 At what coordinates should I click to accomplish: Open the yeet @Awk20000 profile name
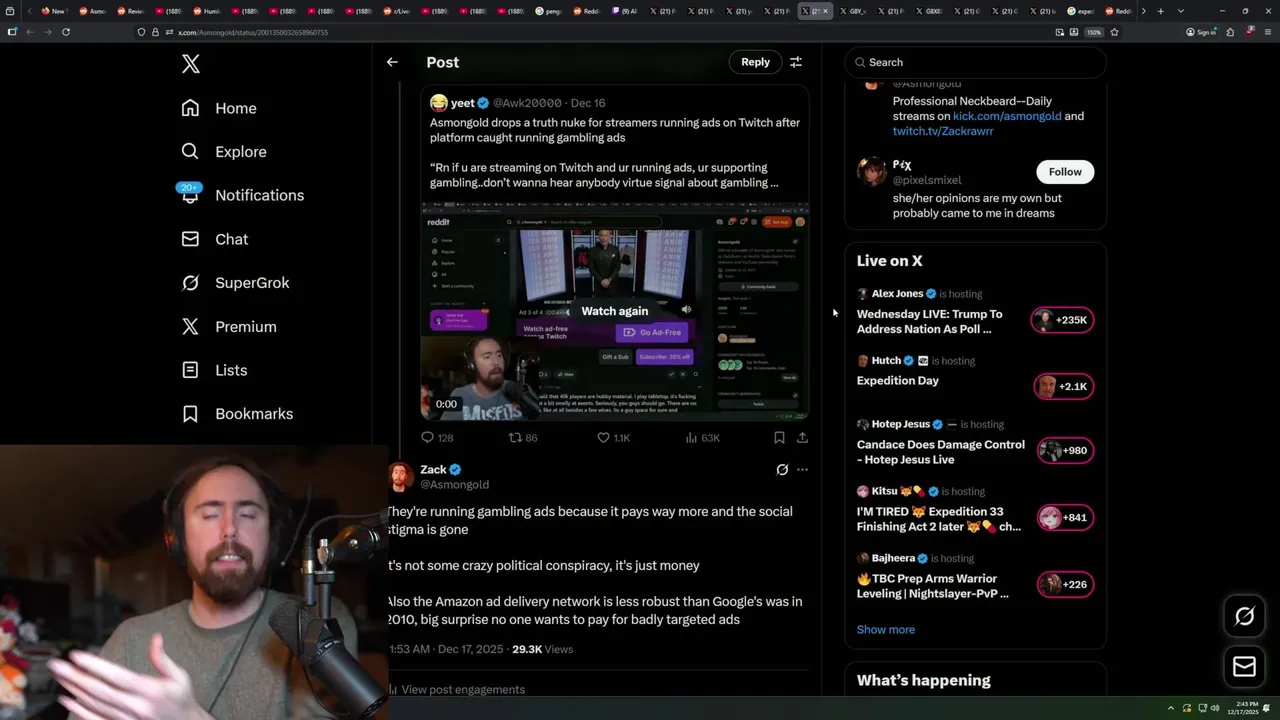point(463,103)
